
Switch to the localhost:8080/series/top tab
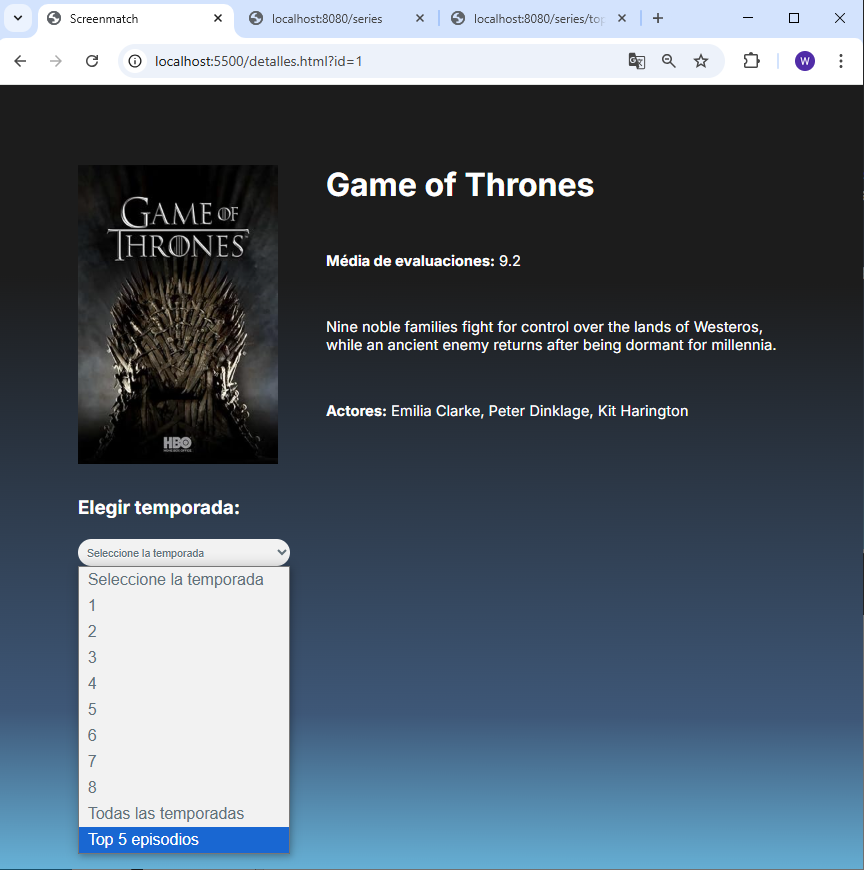pos(539,18)
